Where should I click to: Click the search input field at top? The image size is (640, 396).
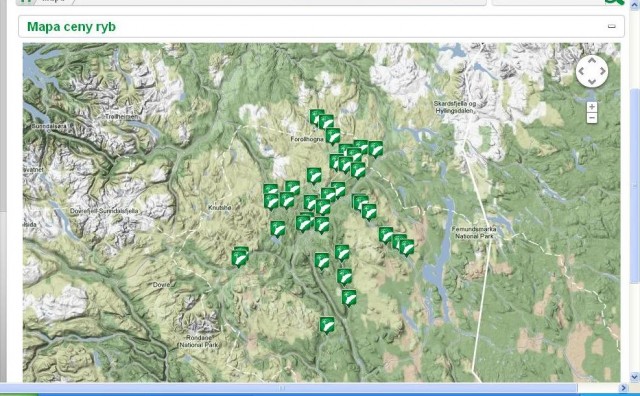(547, 2)
